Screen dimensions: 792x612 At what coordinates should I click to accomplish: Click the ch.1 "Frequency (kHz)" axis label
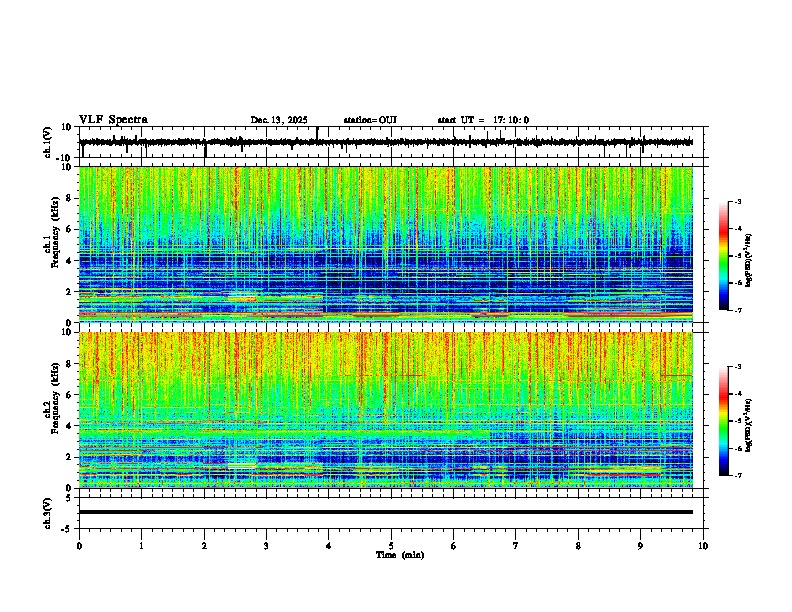(53, 232)
